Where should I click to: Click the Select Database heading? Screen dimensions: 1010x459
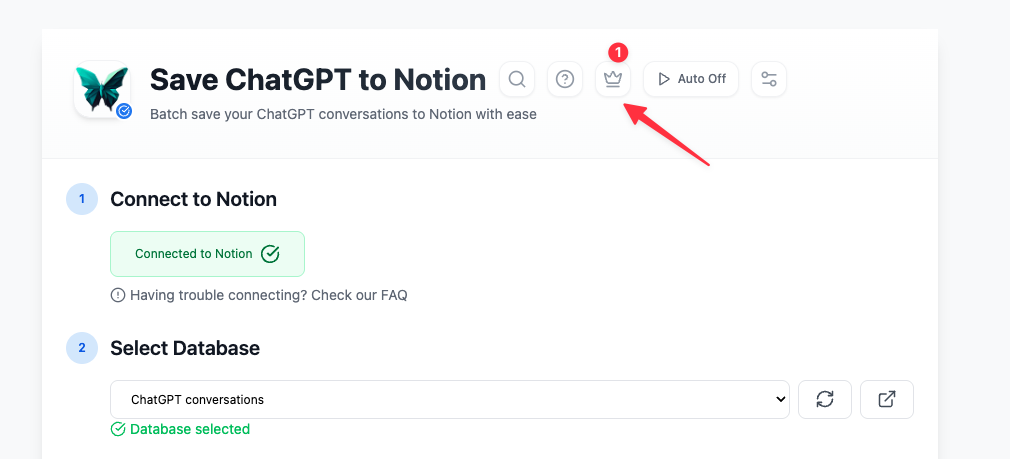(185, 348)
